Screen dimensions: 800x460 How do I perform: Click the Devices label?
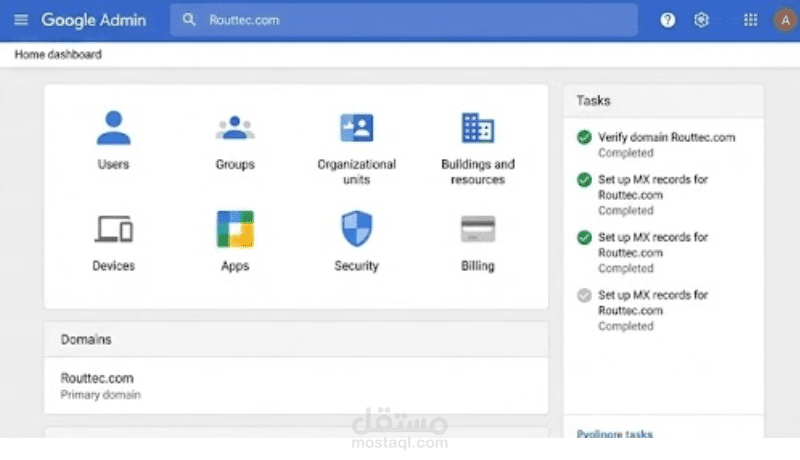tap(113, 266)
